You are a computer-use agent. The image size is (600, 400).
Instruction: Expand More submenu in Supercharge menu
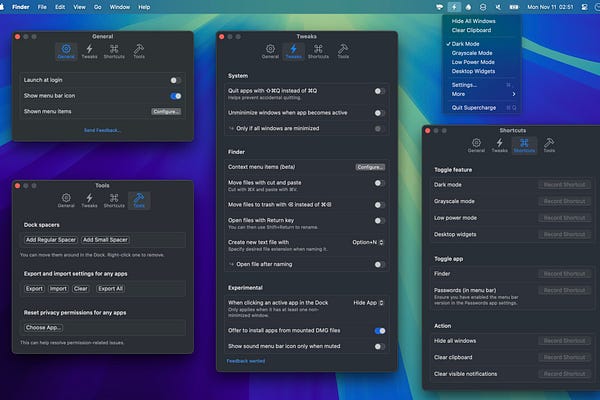[x=483, y=94]
